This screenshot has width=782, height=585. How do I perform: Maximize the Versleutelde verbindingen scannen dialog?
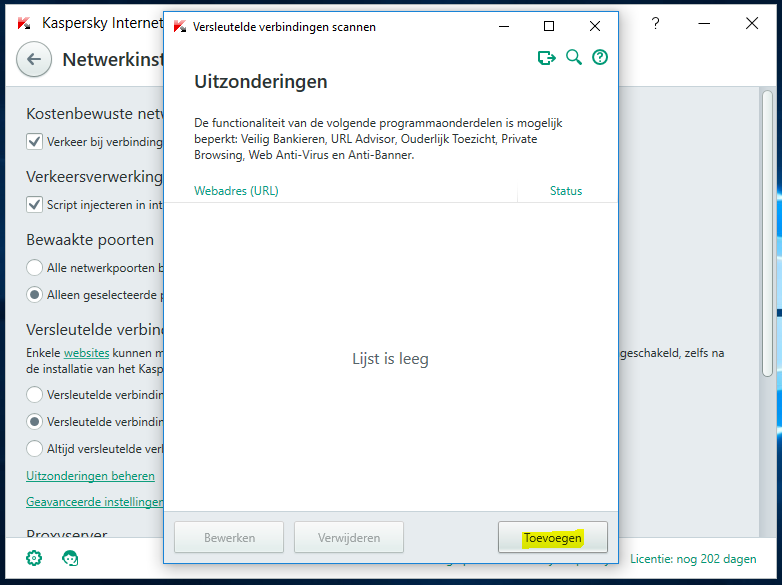click(549, 26)
